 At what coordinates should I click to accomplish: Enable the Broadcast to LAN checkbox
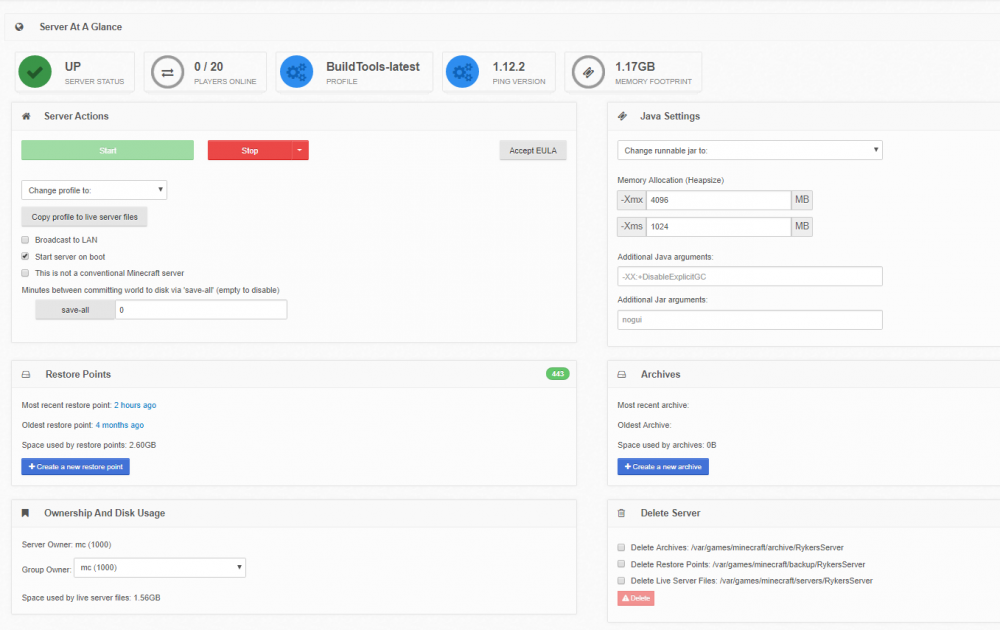pyautogui.click(x=26, y=240)
